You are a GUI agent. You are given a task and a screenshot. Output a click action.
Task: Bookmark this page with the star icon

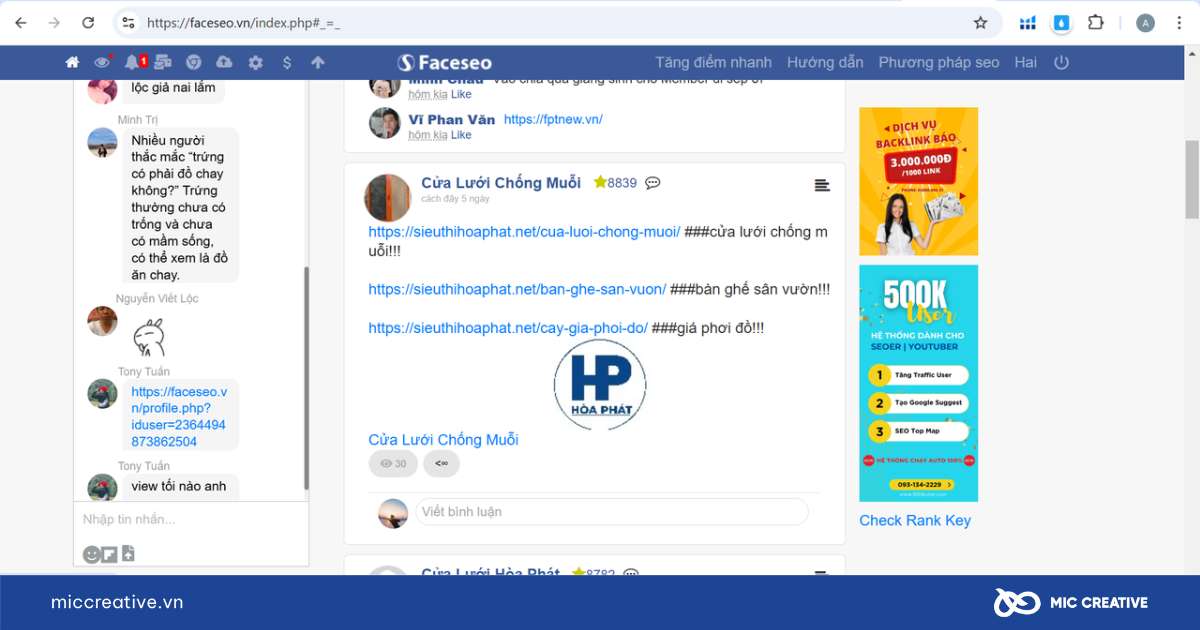(981, 22)
